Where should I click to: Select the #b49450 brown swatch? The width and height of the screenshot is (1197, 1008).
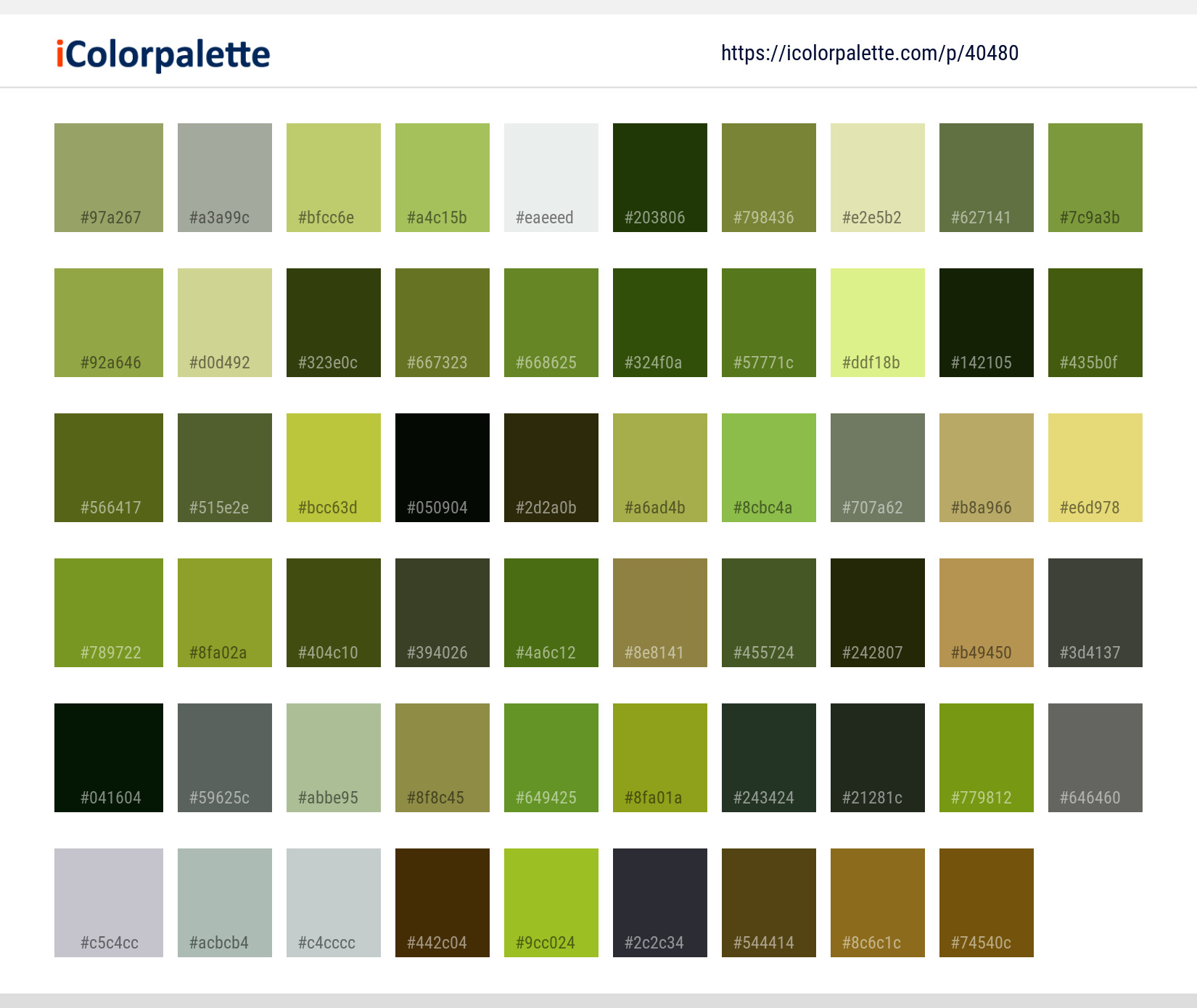tap(987, 613)
